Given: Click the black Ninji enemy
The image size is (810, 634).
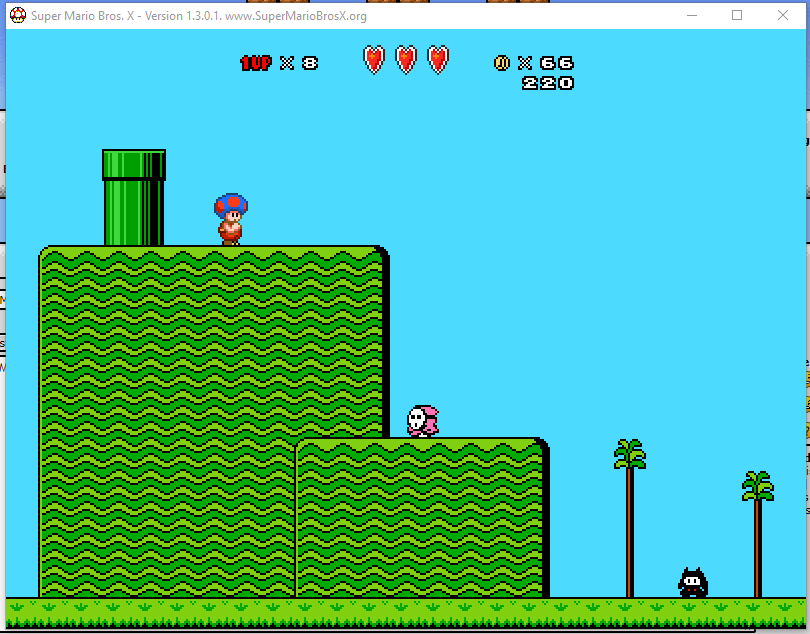Looking at the screenshot, I should tap(693, 582).
